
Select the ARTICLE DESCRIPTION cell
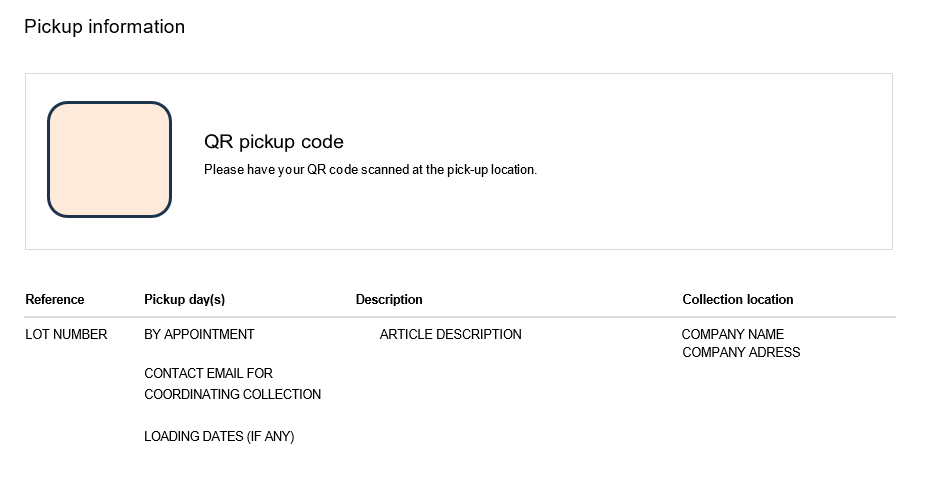coord(450,335)
